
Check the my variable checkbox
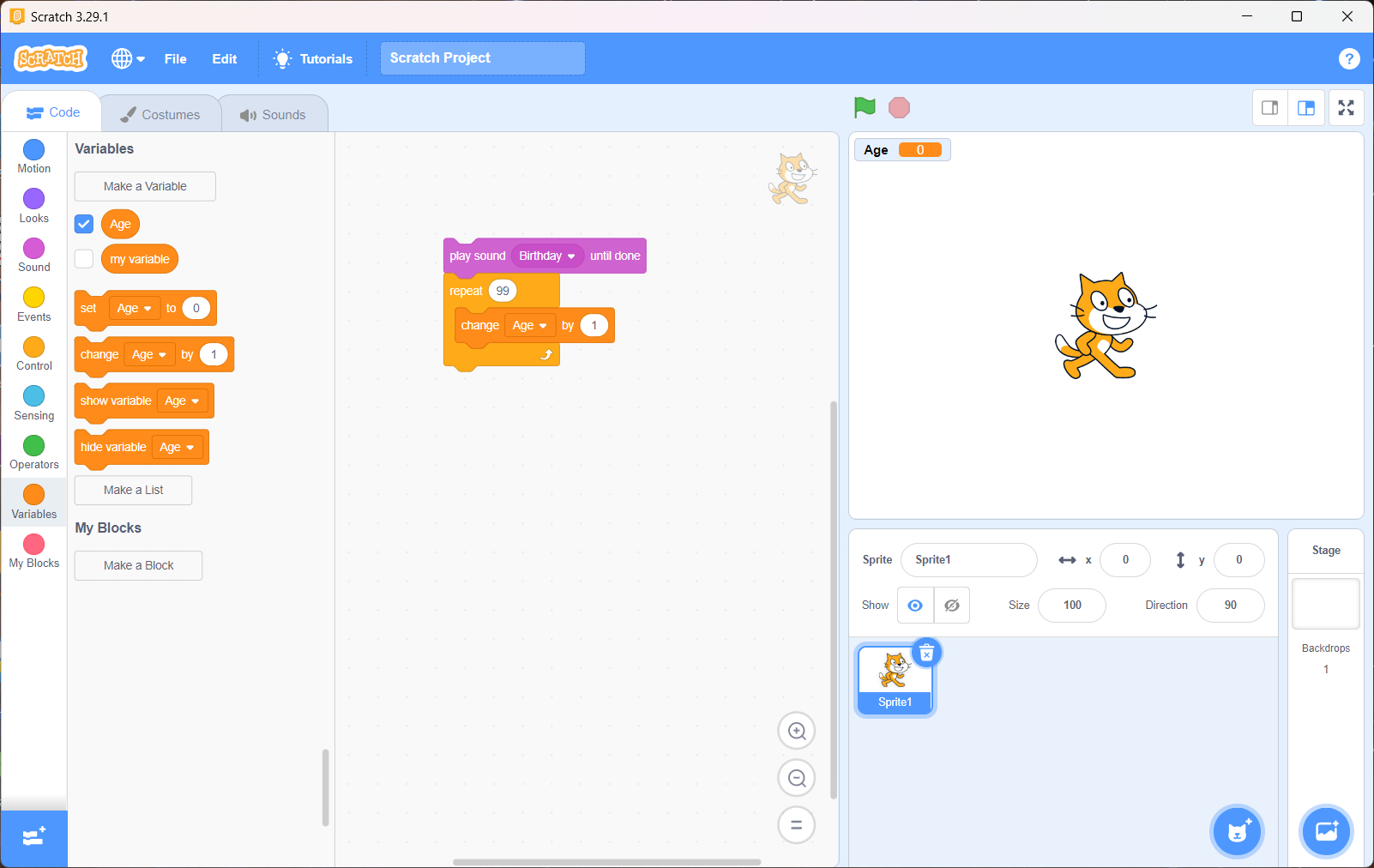(84, 259)
